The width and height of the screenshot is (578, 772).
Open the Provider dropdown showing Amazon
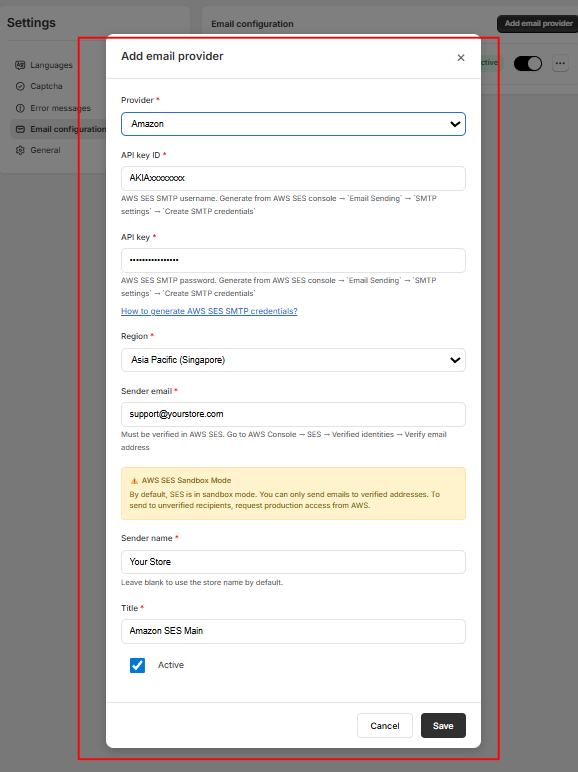(x=293, y=124)
